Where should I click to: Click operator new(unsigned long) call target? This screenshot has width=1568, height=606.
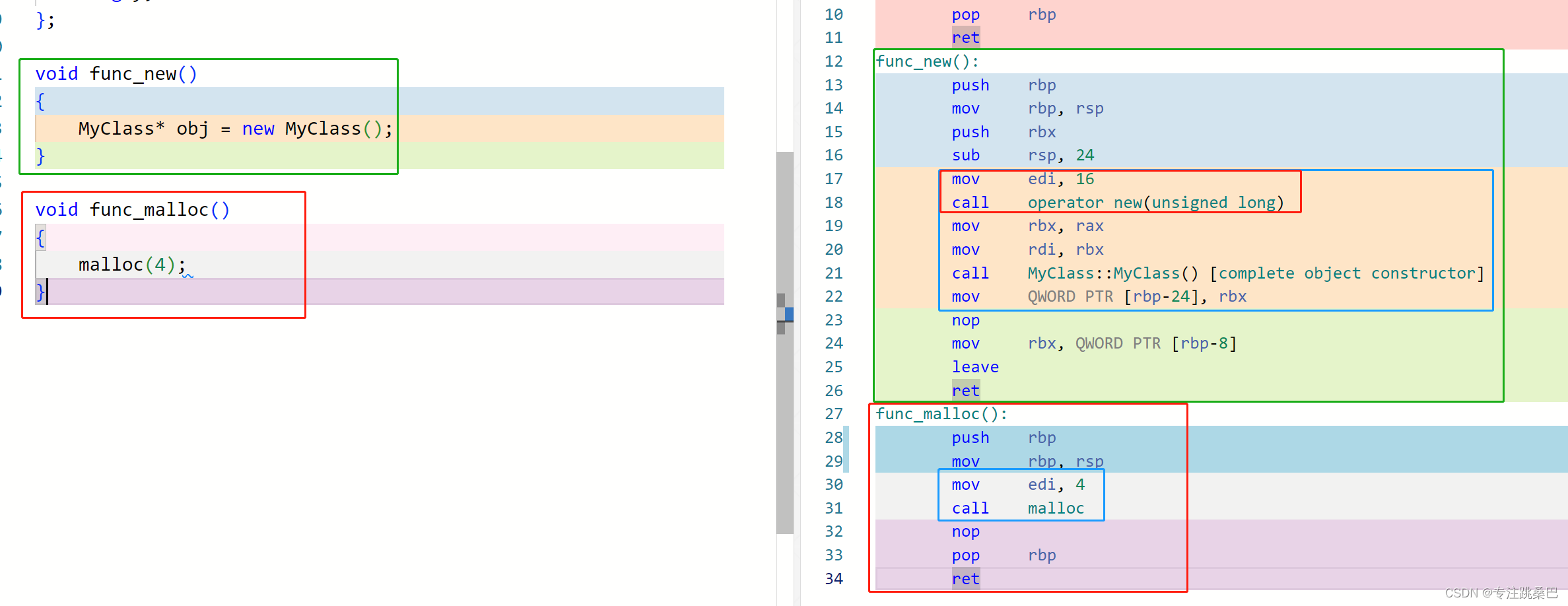pos(1155,203)
